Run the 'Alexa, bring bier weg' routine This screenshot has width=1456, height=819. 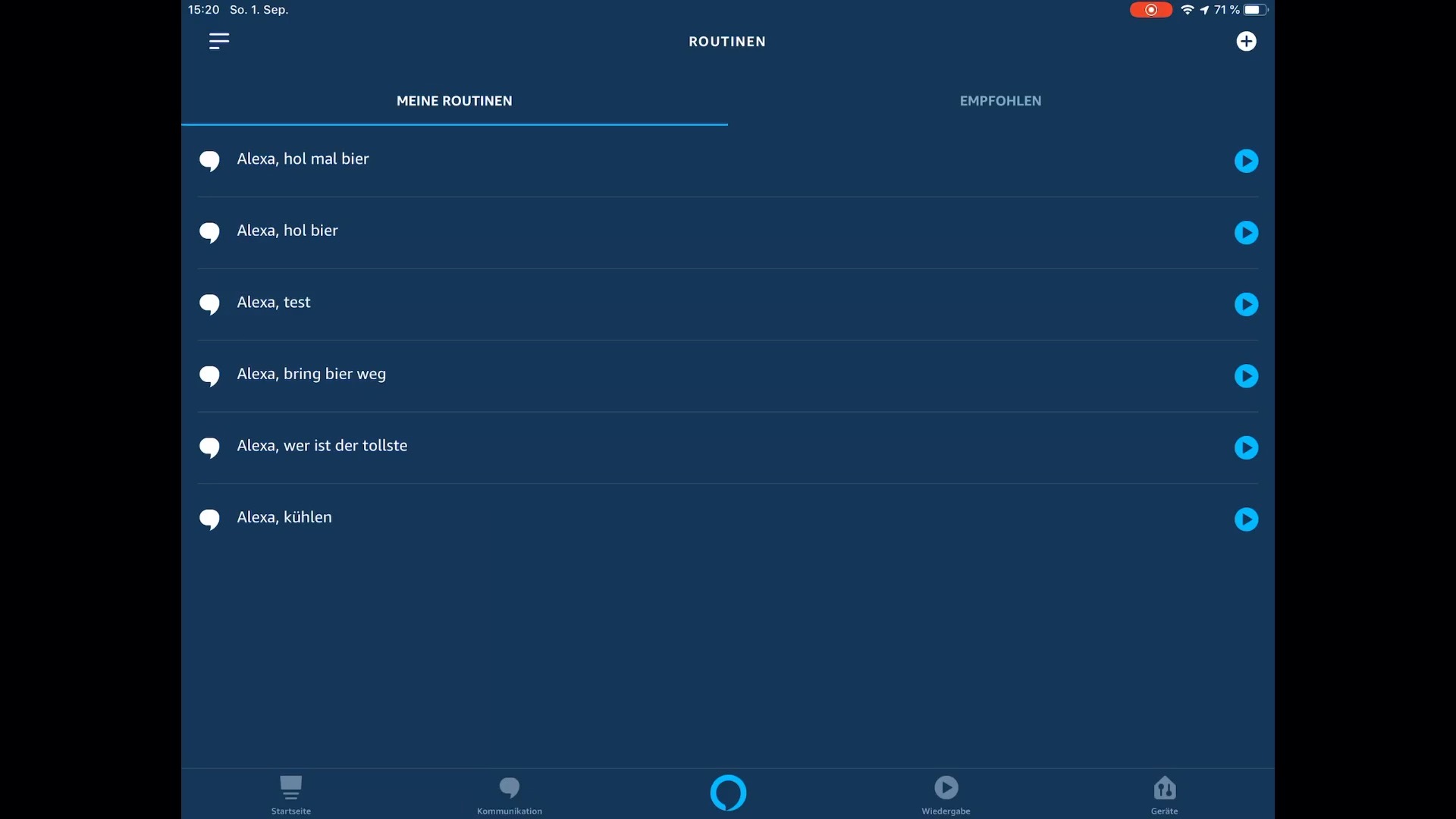(1246, 376)
